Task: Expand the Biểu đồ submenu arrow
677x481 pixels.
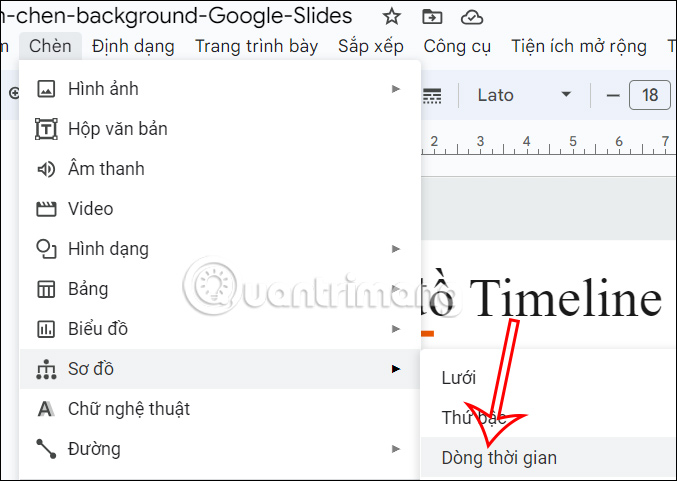Action: (x=395, y=329)
